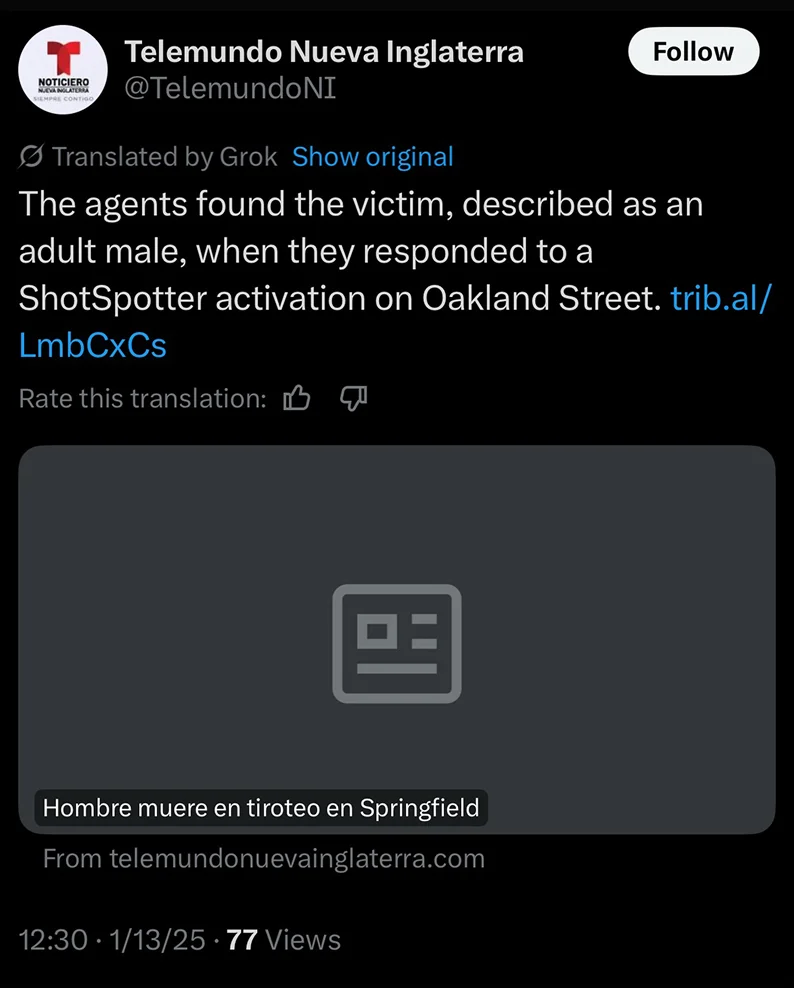Image resolution: width=794 pixels, height=988 pixels.
Task: Open the Telemundo Noticiero profile avatar
Action: pyautogui.click(x=63, y=70)
